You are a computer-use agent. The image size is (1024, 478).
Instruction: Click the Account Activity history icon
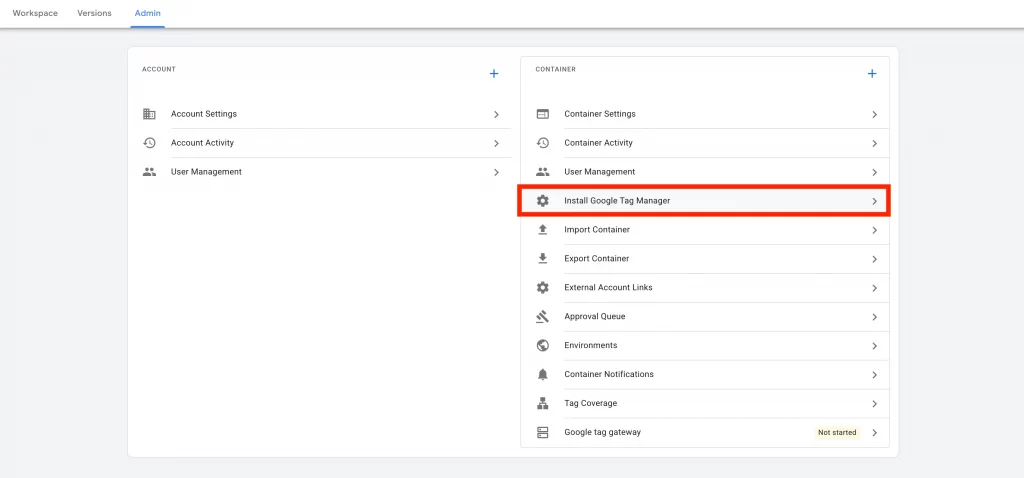click(149, 143)
